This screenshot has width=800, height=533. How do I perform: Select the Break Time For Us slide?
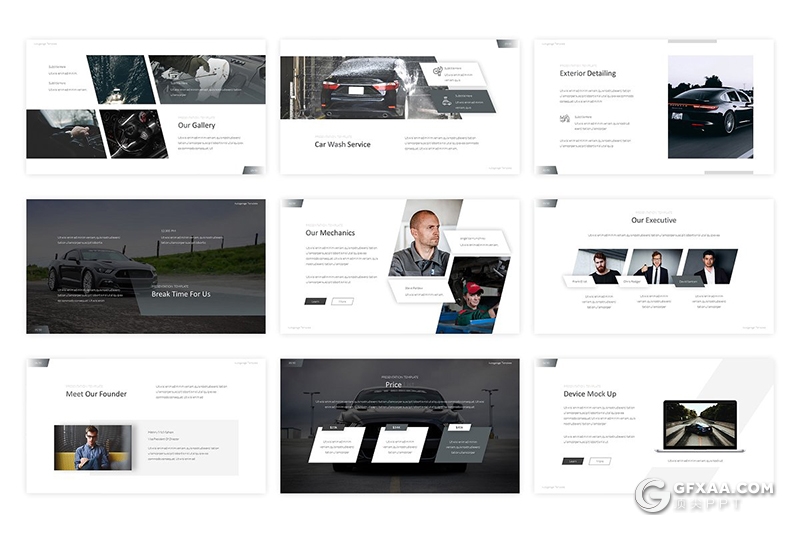(x=146, y=266)
